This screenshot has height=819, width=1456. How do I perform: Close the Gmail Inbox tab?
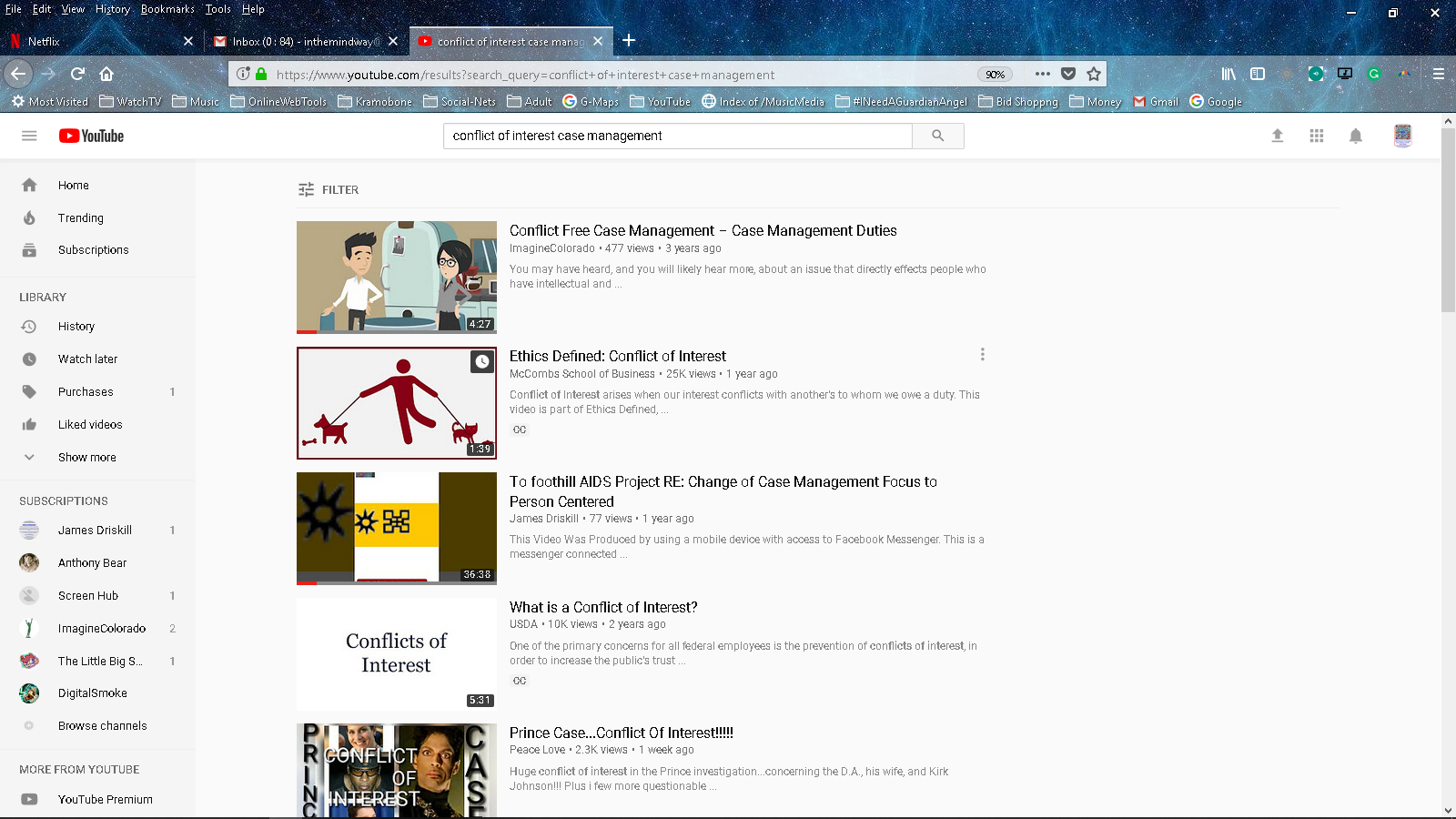click(393, 41)
